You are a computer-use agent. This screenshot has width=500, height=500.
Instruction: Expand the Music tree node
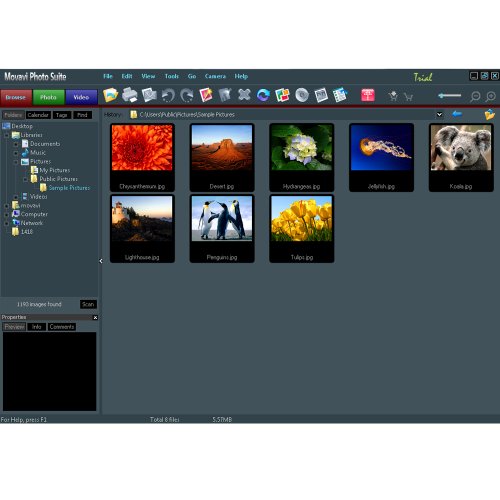[x=16, y=153]
